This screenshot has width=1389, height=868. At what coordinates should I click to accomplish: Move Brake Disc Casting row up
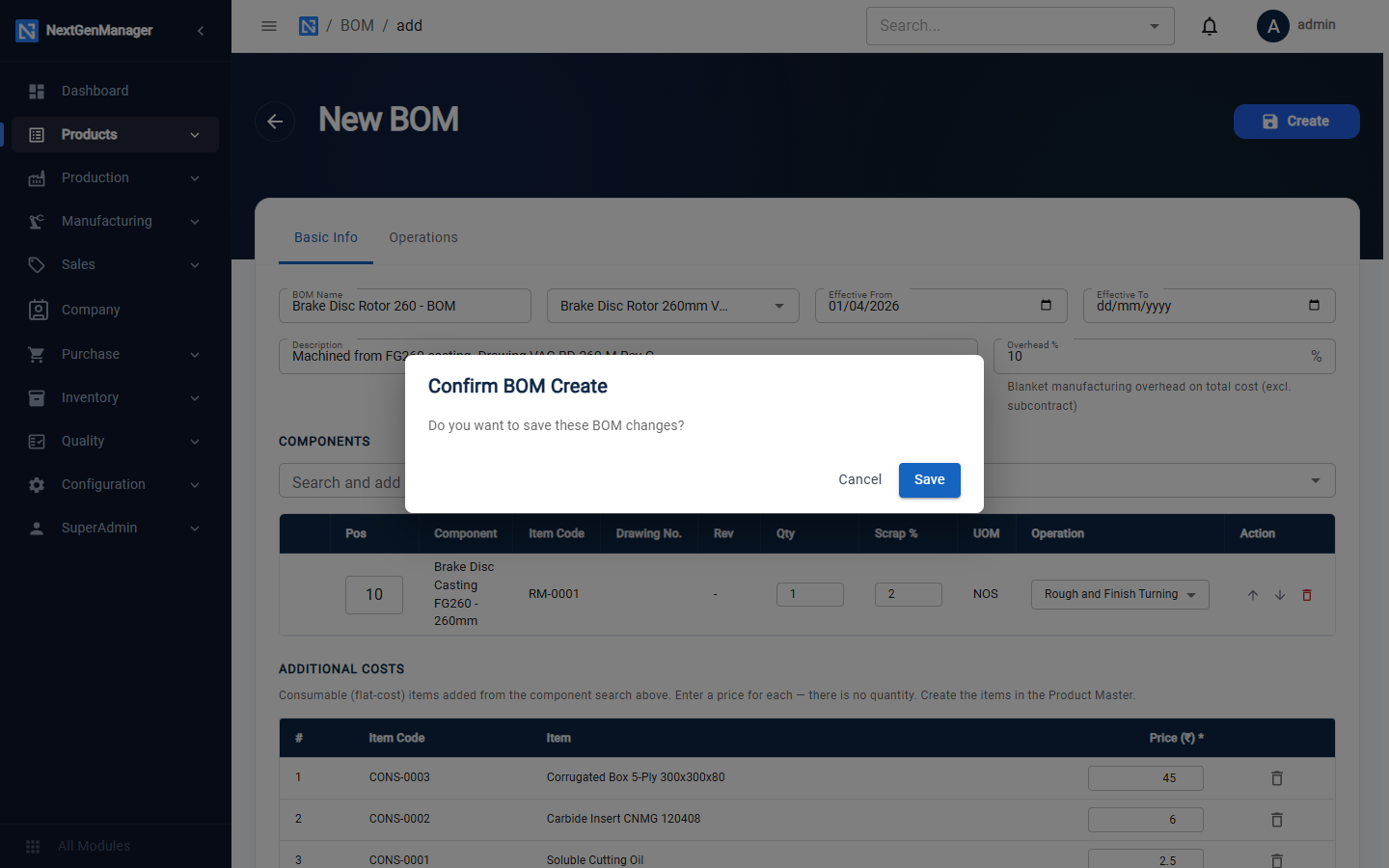coord(1253,595)
